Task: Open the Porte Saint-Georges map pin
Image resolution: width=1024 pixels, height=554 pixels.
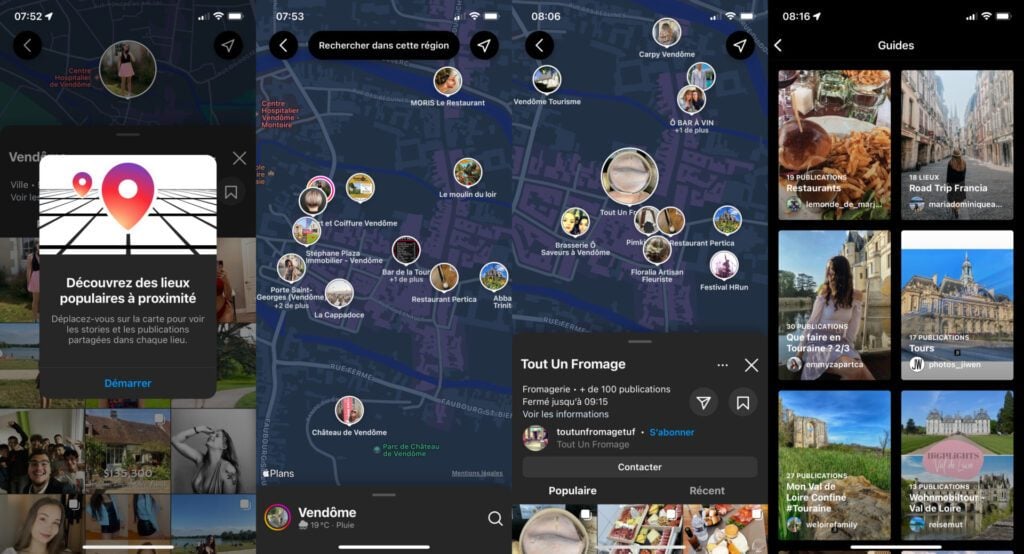Action: (291, 268)
